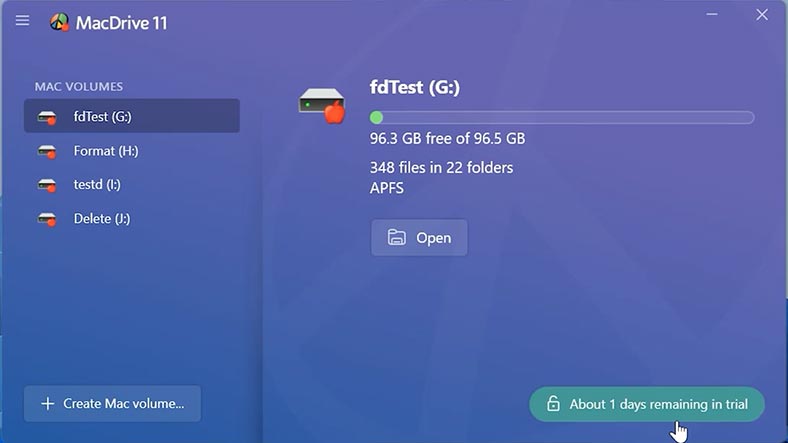Image resolution: width=788 pixels, height=443 pixels.
Task: Click the testd (I:) drive icon
Action: tap(47, 185)
